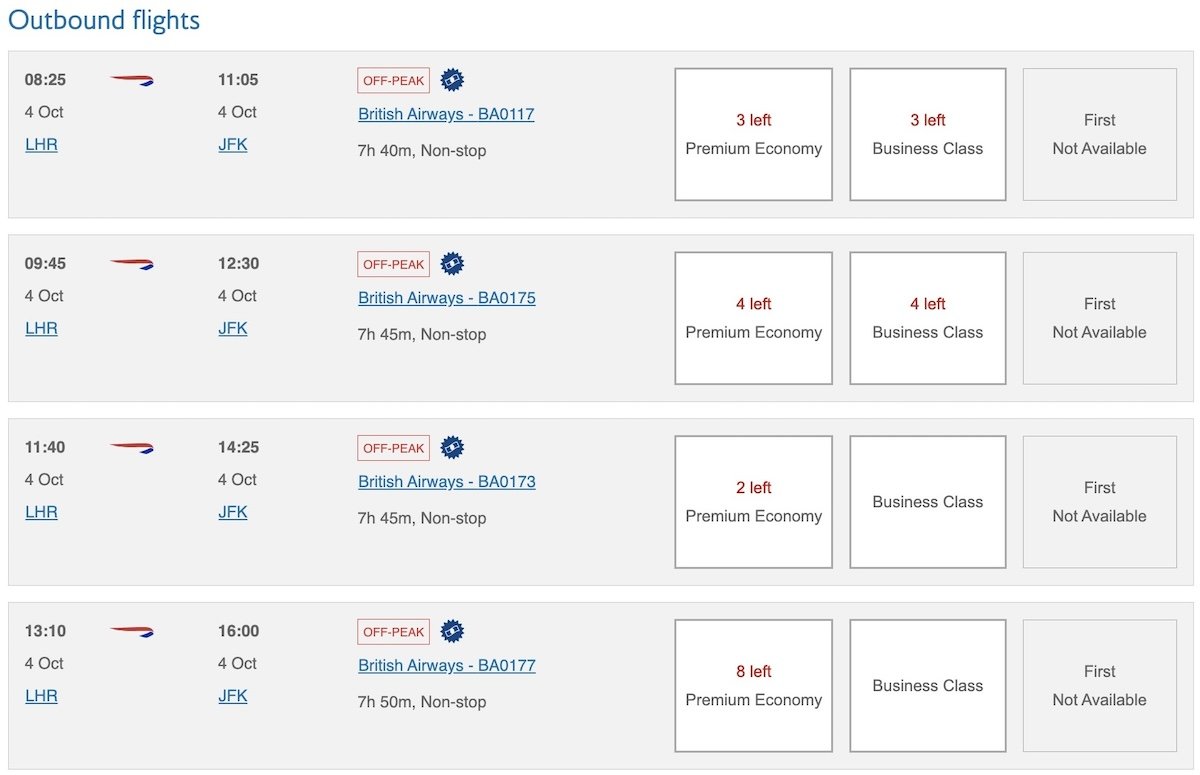Choose Premium Economy with 2 left

click(754, 502)
